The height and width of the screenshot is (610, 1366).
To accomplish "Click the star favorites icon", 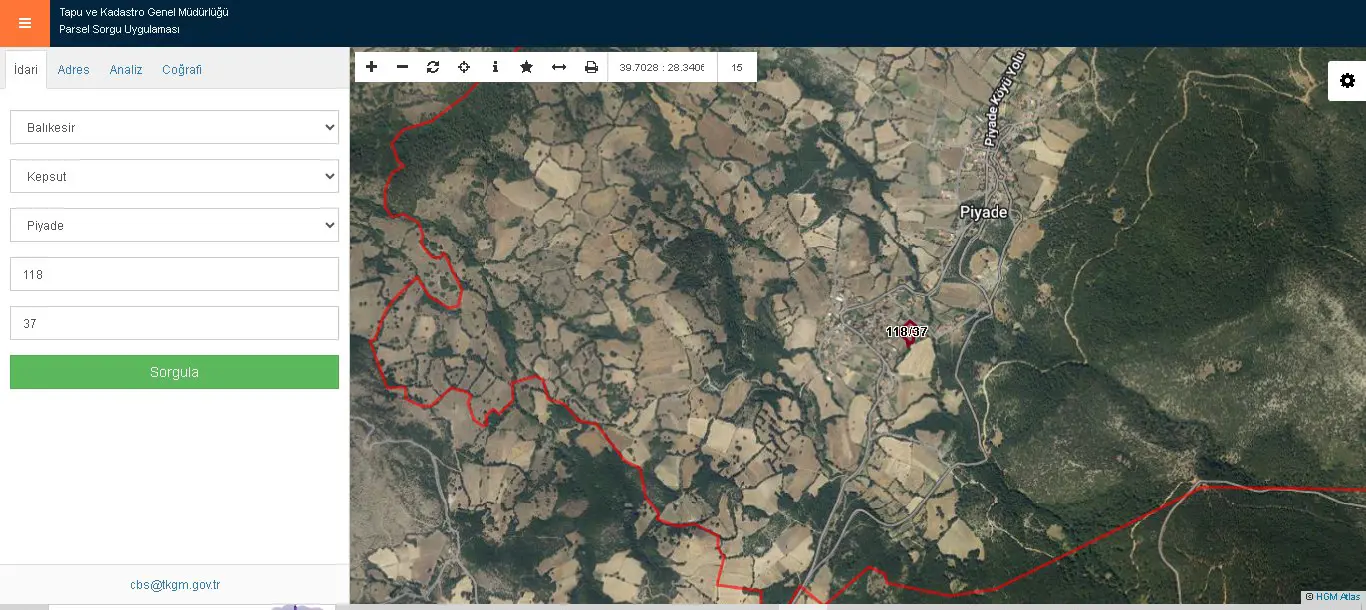I will pos(526,67).
